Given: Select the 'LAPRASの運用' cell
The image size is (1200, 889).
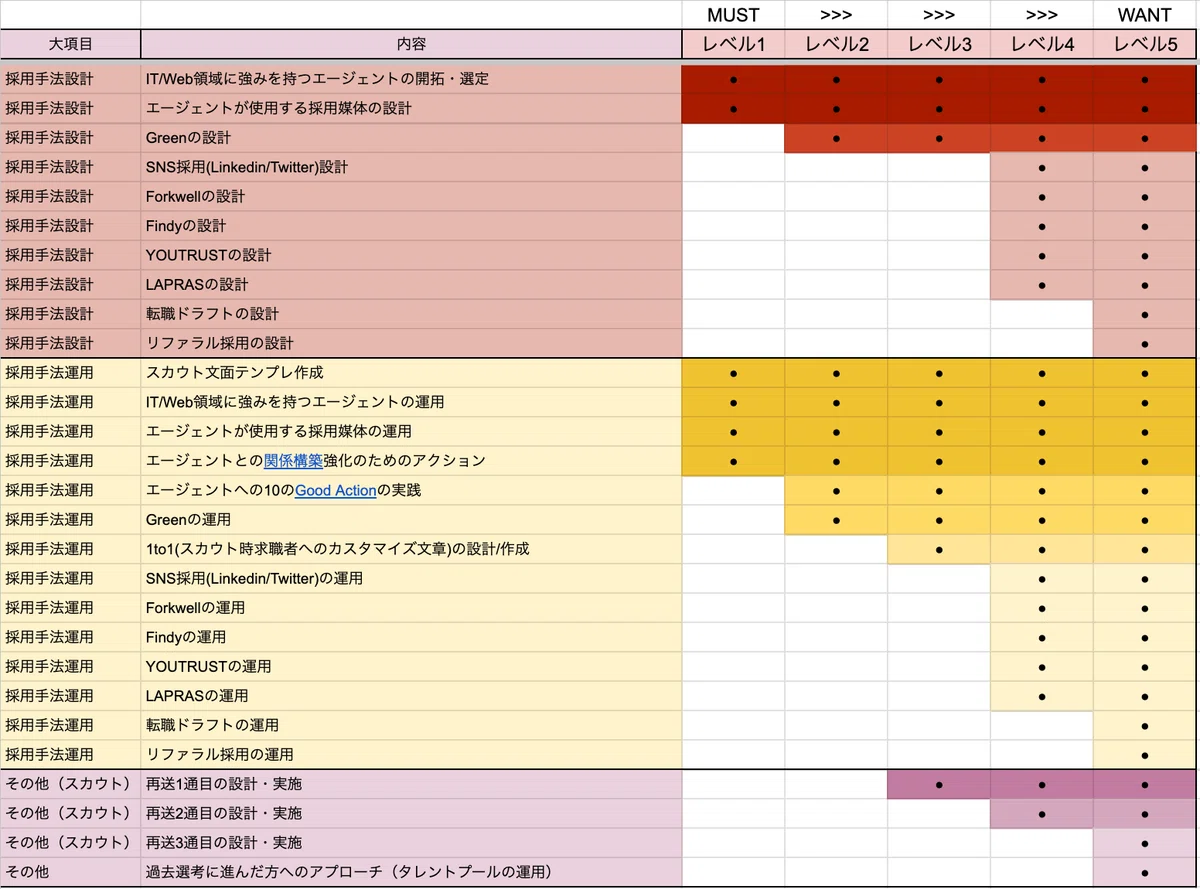Looking at the screenshot, I should [x=411, y=696].
